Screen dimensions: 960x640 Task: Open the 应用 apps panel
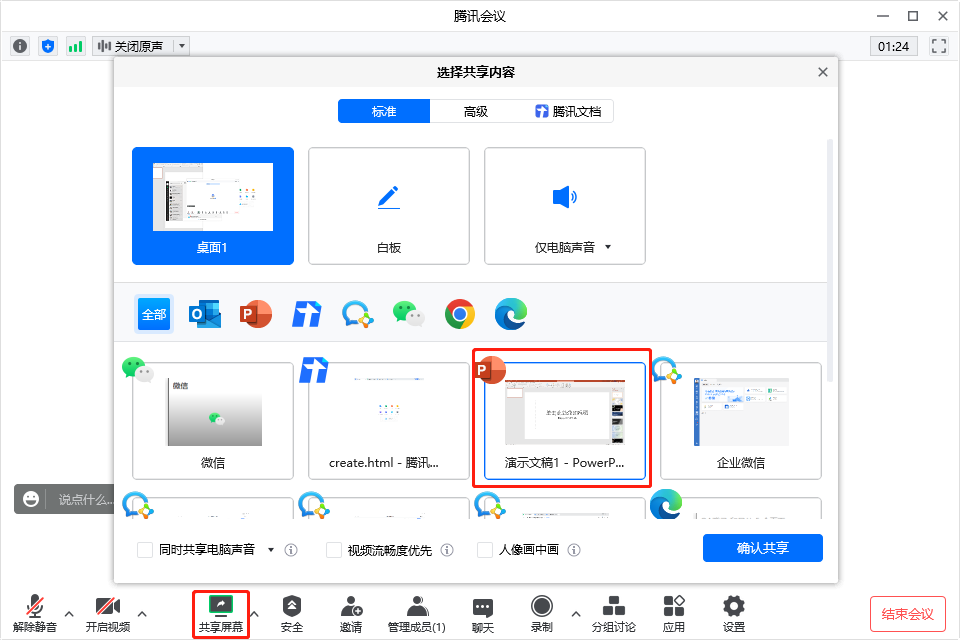pos(673,614)
